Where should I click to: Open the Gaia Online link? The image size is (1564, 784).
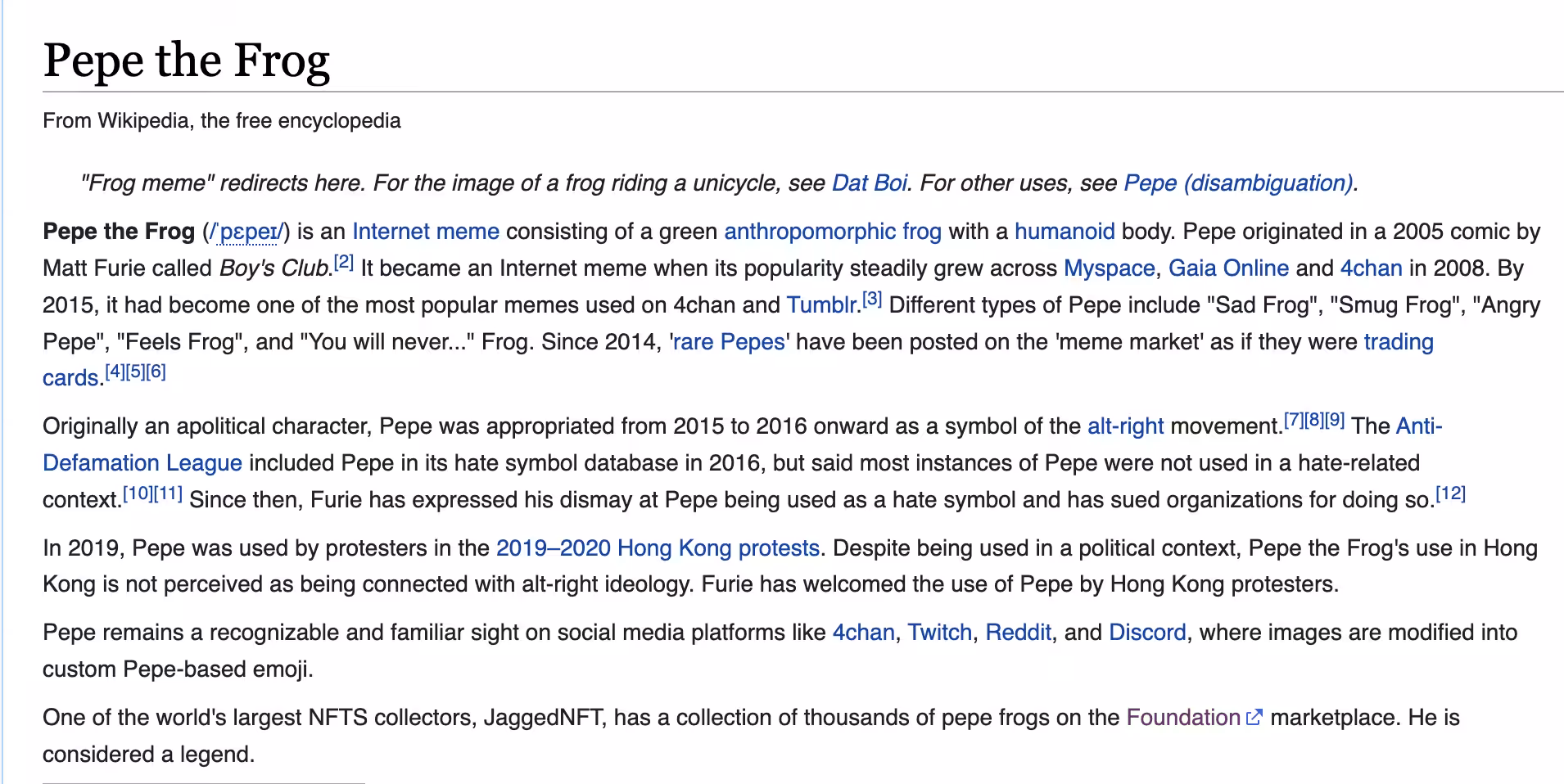pos(1228,268)
